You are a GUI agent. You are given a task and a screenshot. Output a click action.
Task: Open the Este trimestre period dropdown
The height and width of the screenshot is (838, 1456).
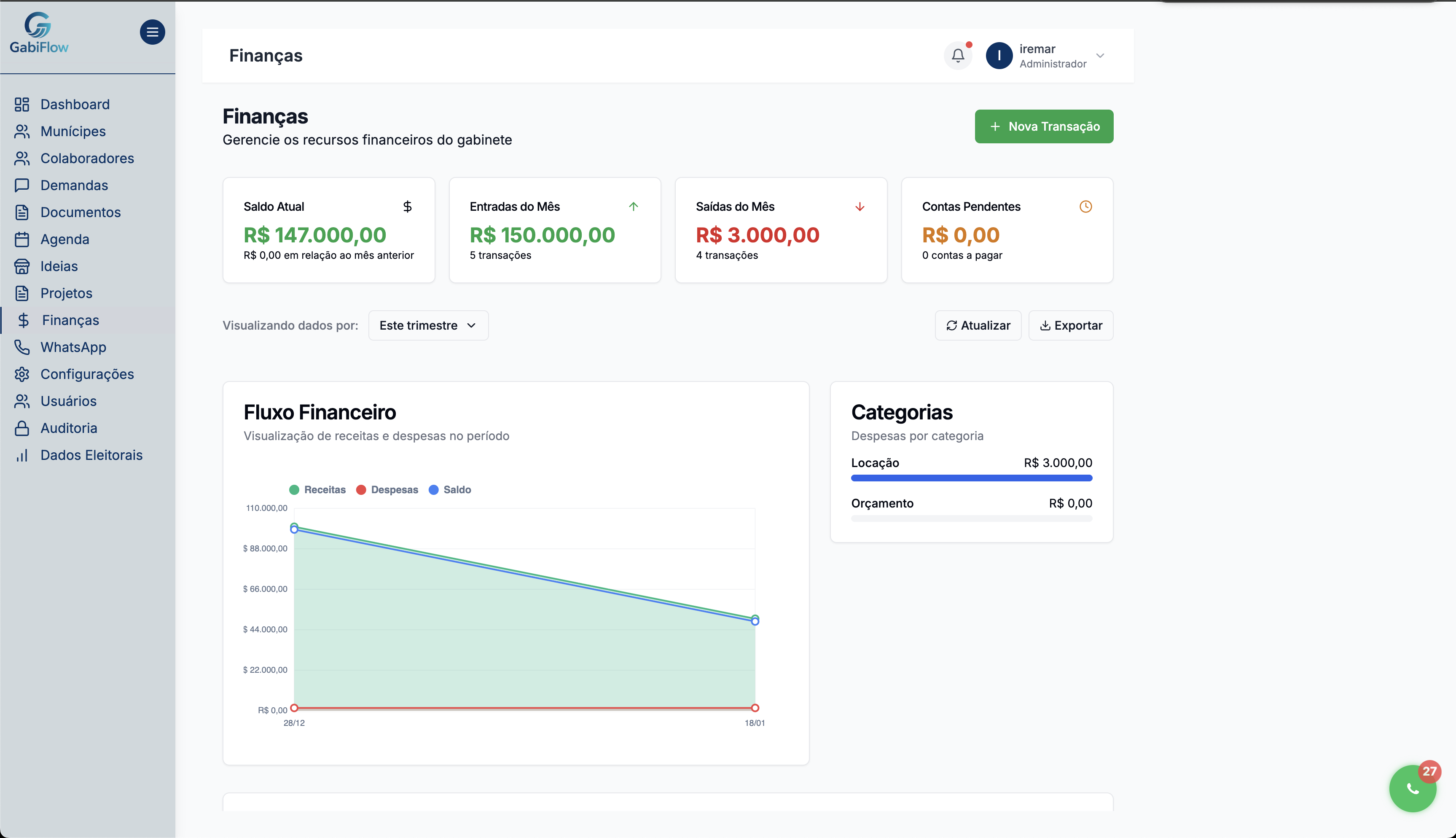(428, 326)
